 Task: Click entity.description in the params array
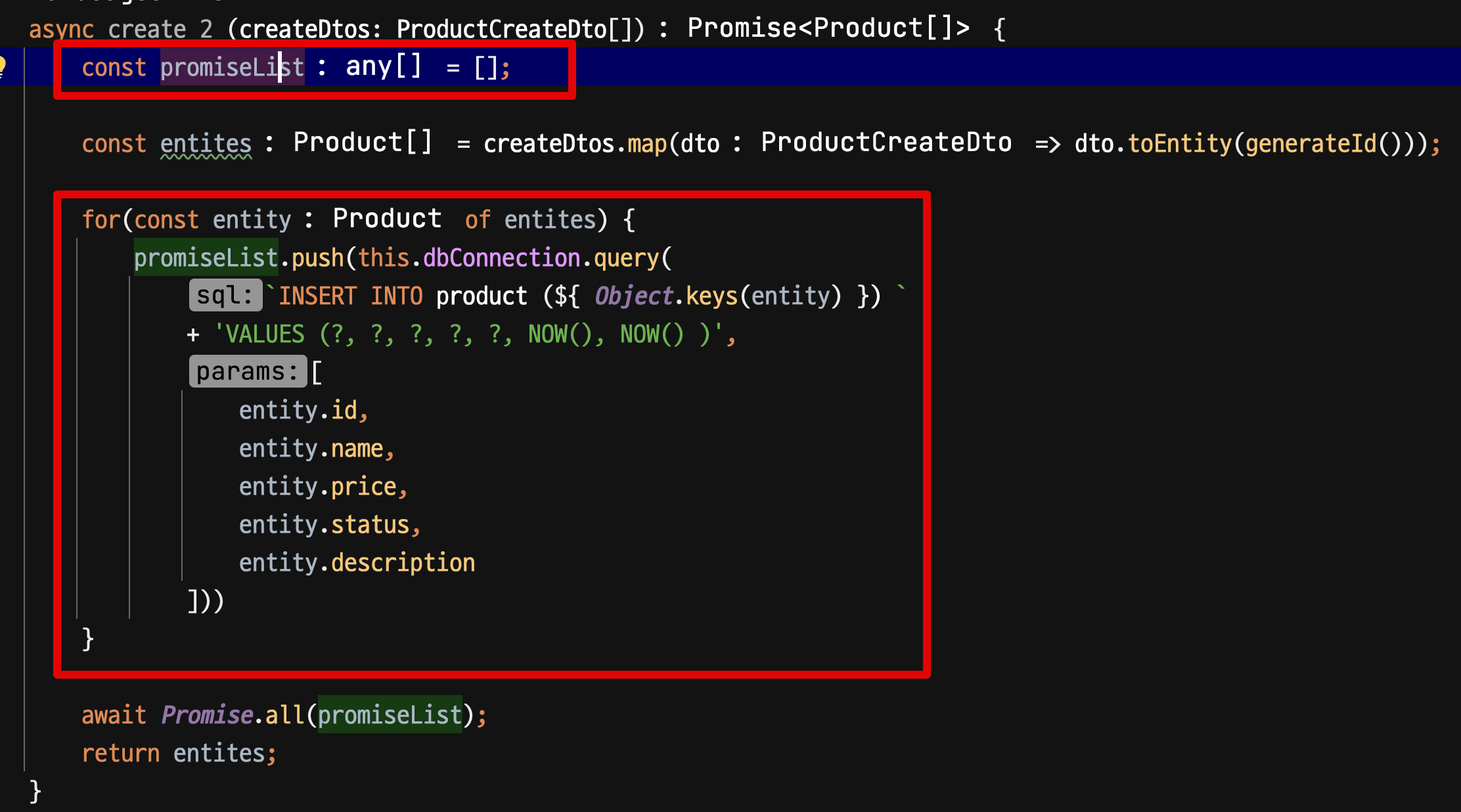[x=357, y=562]
